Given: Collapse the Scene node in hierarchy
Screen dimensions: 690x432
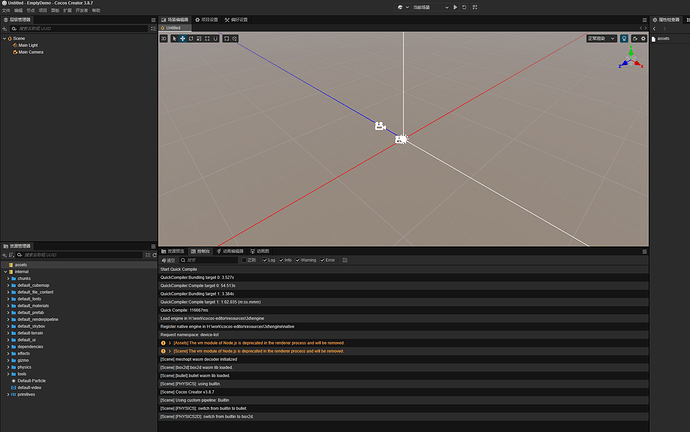Looking at the screenshot, I should tap(4, 39).
